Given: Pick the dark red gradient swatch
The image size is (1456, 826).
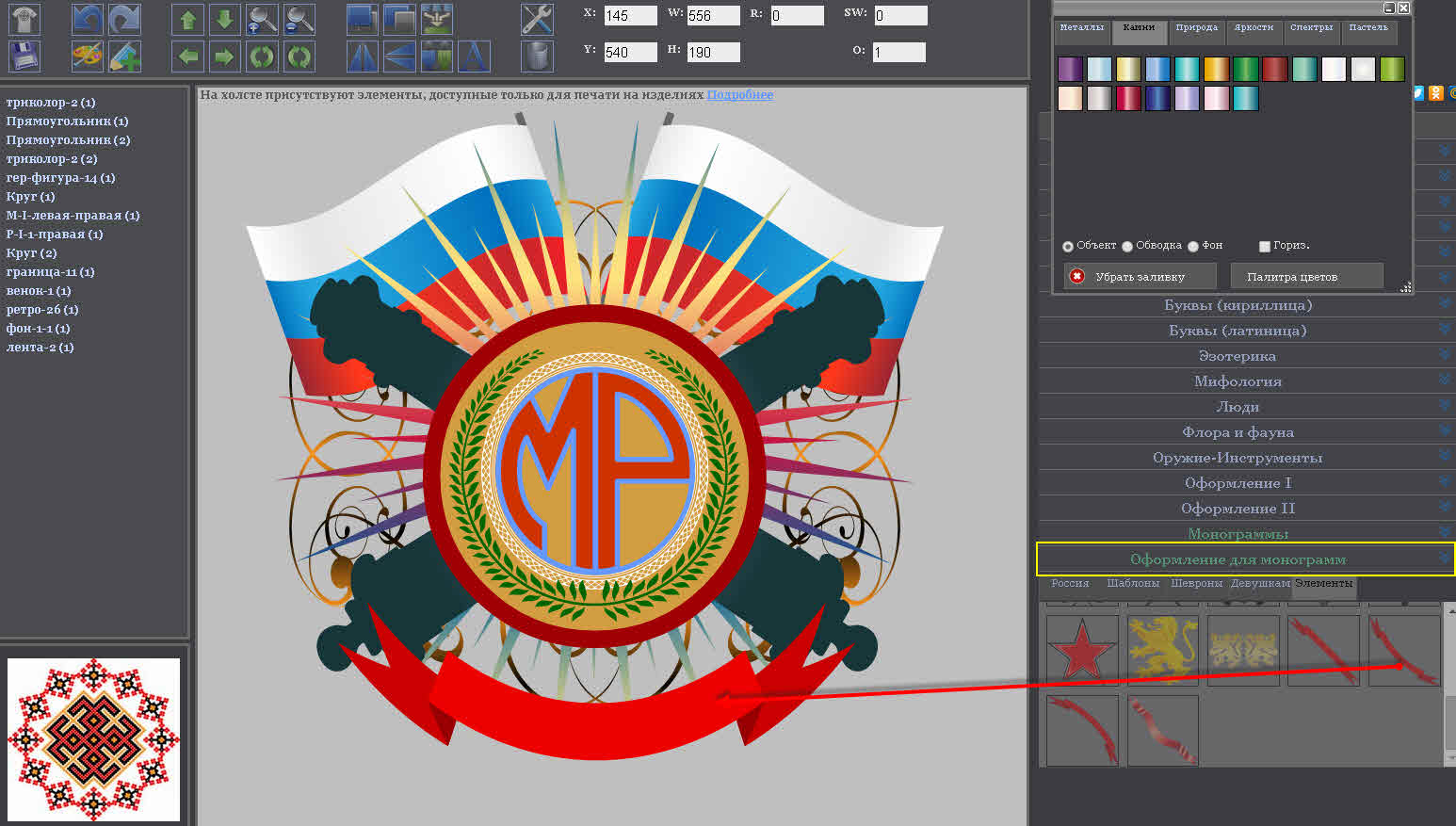Looking at the screenshot, I should point(1274,69).
